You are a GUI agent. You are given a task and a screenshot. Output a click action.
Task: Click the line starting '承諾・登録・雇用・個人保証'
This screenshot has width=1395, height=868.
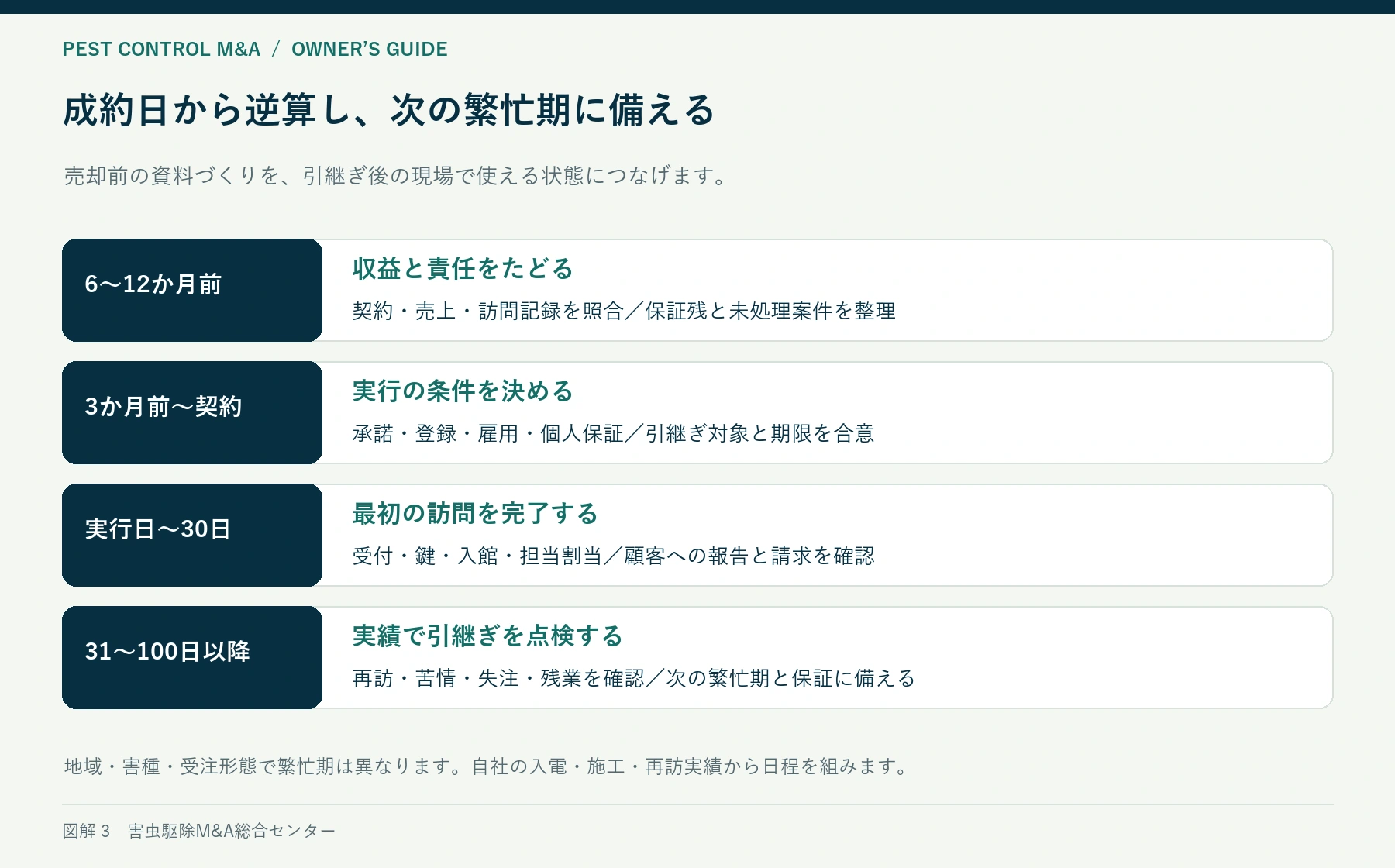click(x=613, y=433)
